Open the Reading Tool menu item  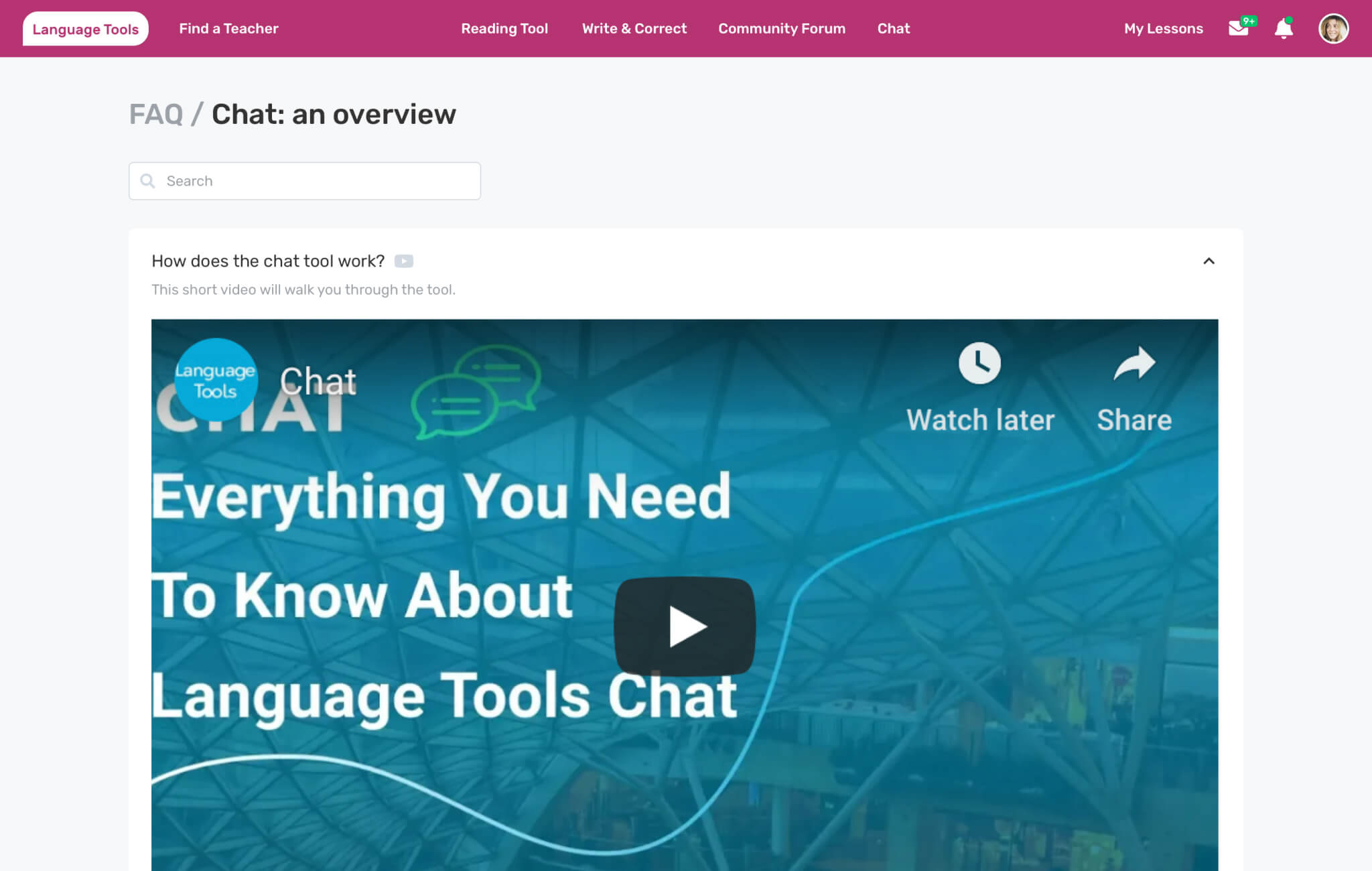click(504, 28)
